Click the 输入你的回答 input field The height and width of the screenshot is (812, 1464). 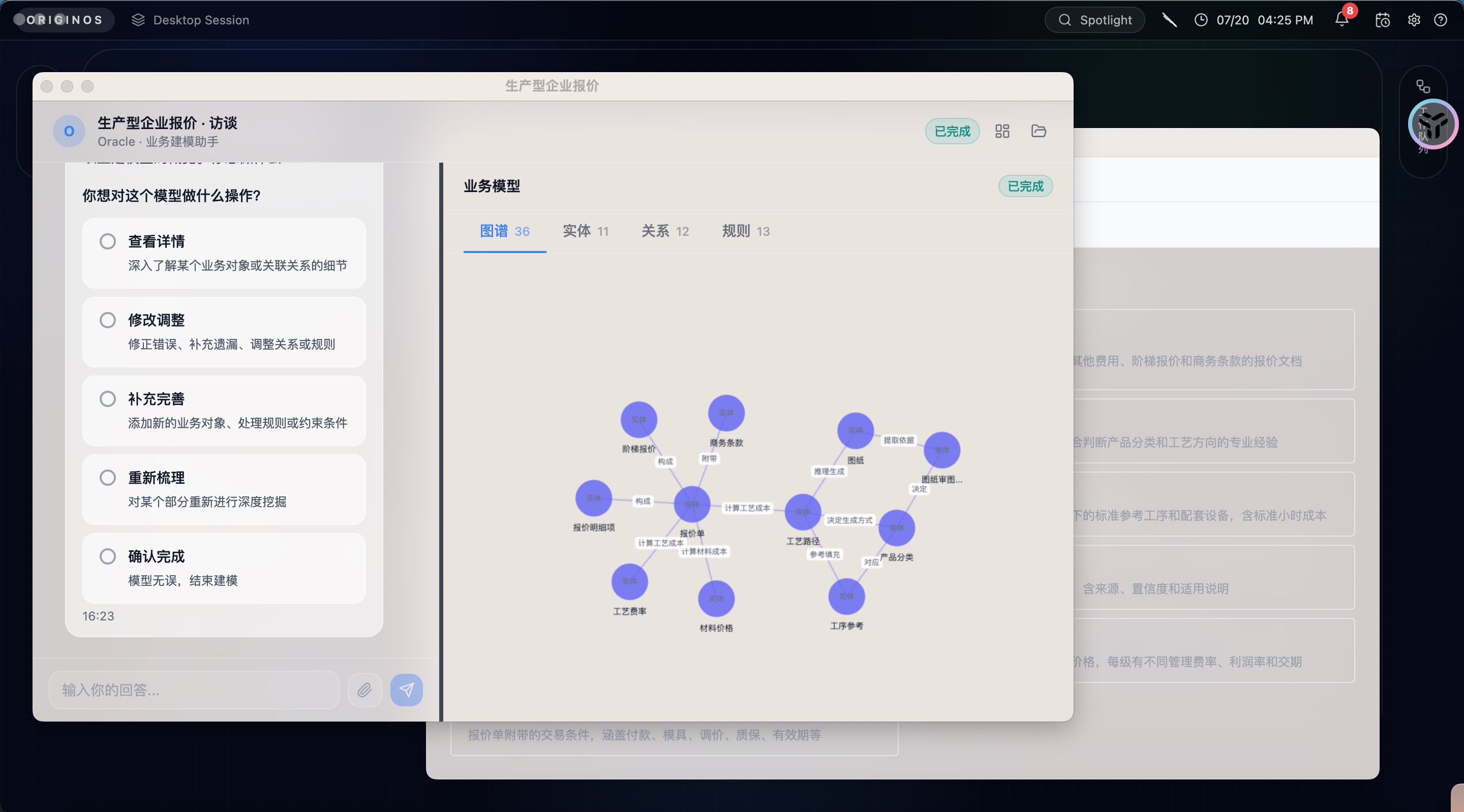pyautogui.click(x=194, y=690)
